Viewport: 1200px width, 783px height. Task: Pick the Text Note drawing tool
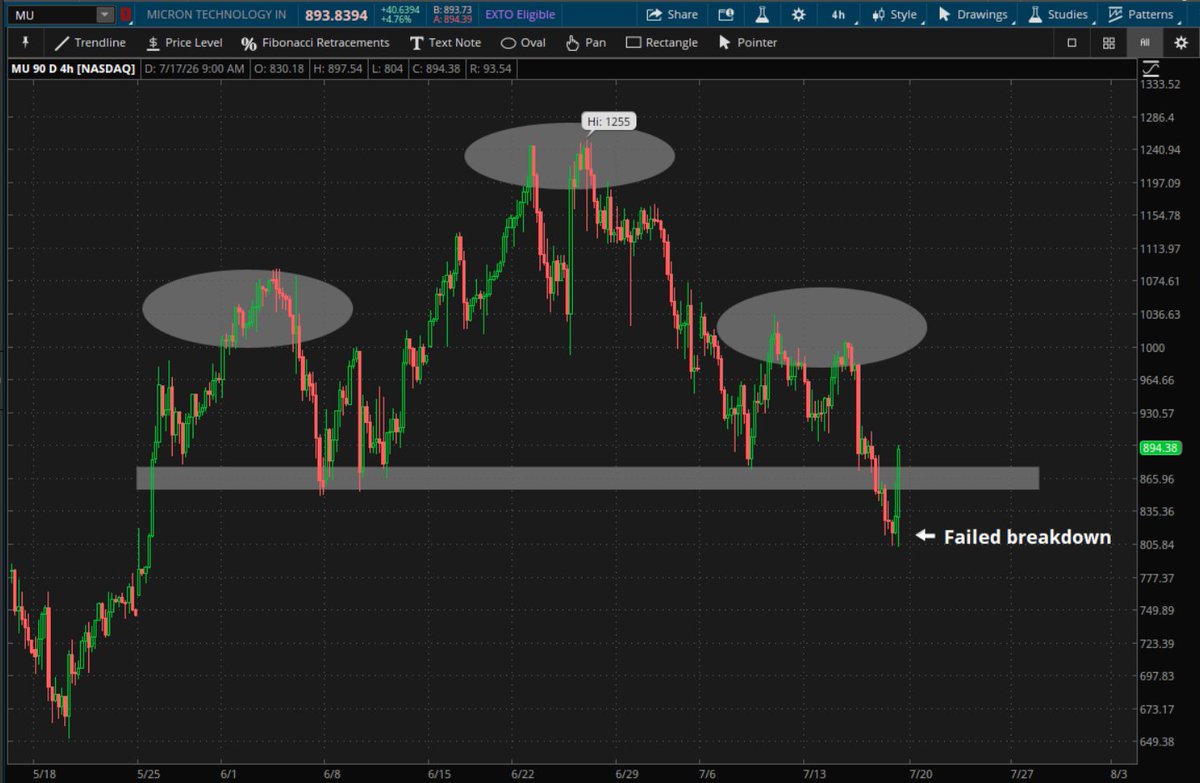coord(445,43)
